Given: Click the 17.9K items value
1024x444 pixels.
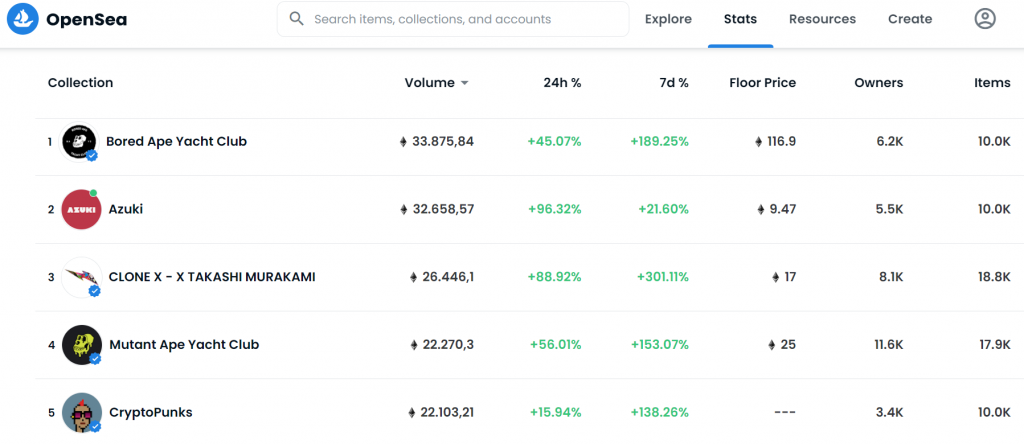Looking at the screenshot, I should [995, 345].
